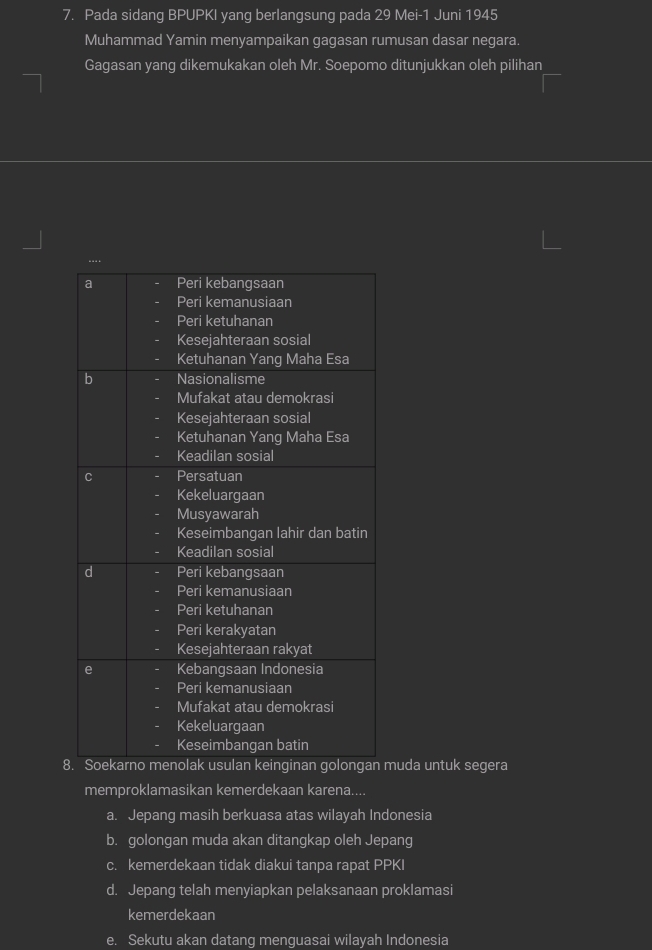
Task: Click the row label cell "e" in the table
Action: pyautogui.click(x=102, y=708)
